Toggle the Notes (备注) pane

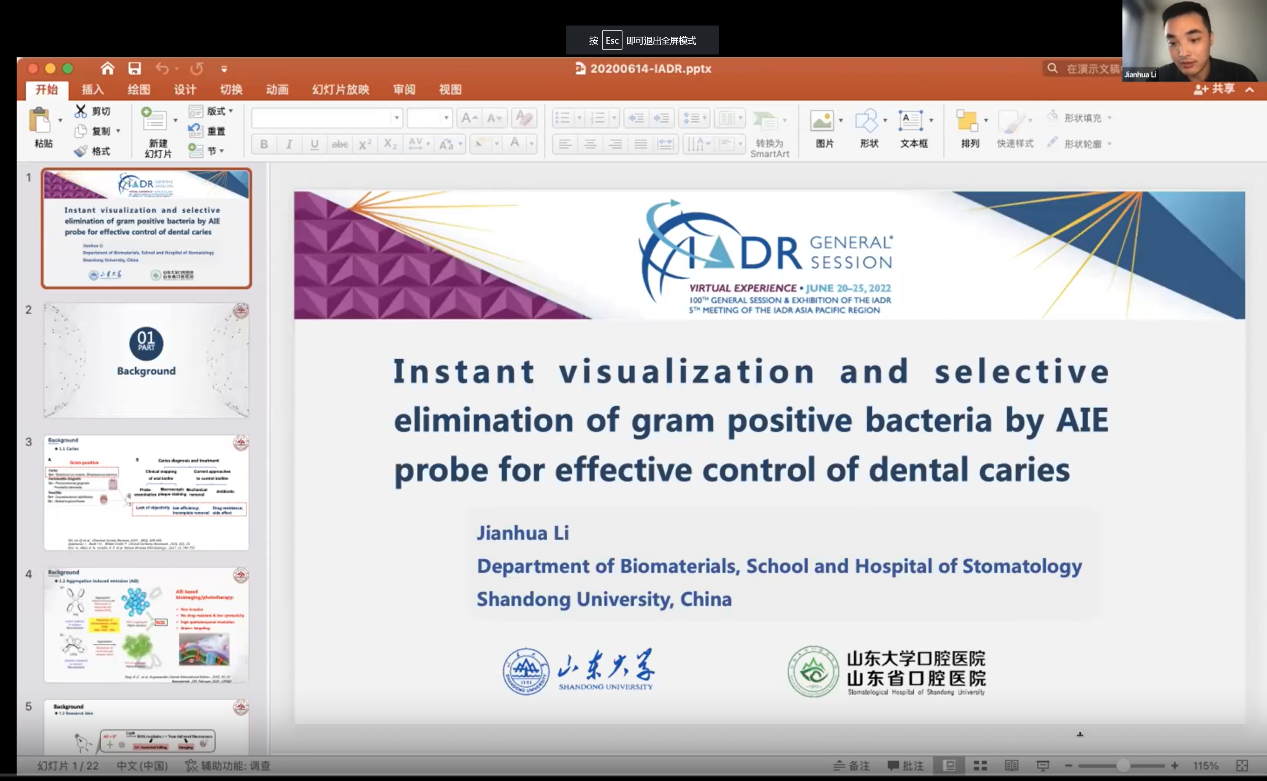pyautogui.click(x=852, y=766)
